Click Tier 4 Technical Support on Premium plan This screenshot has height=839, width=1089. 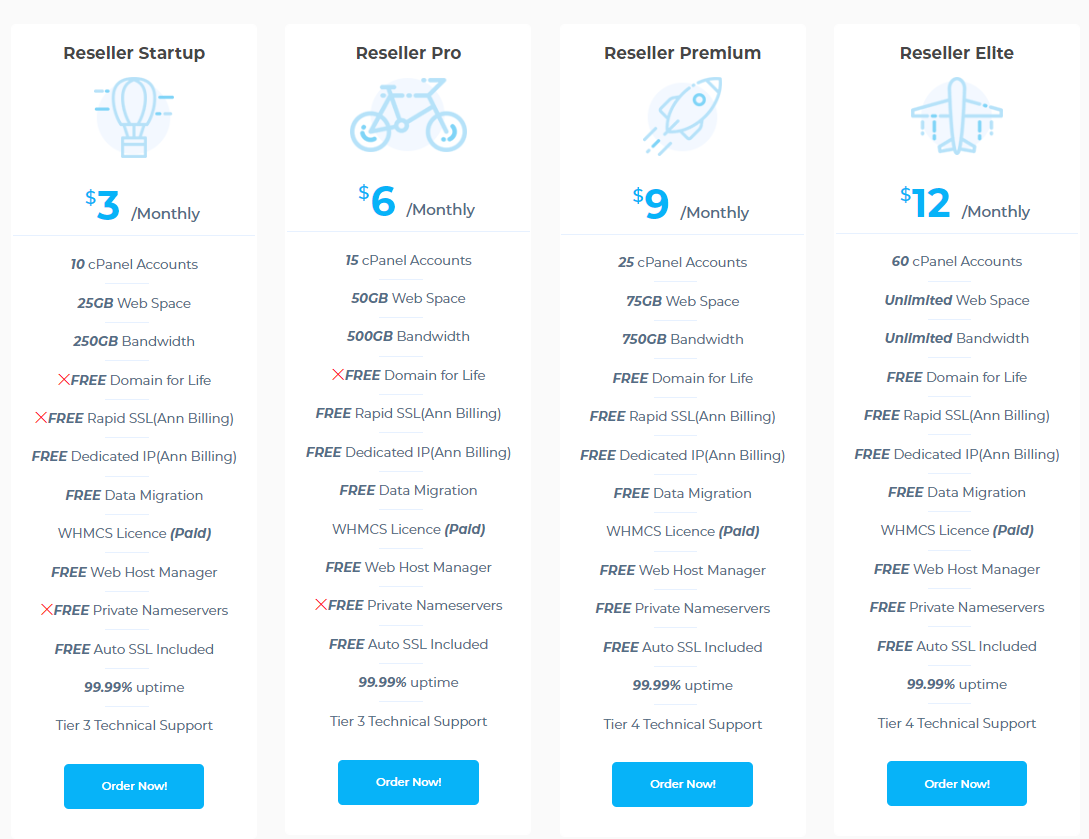(x=682, y=724)
